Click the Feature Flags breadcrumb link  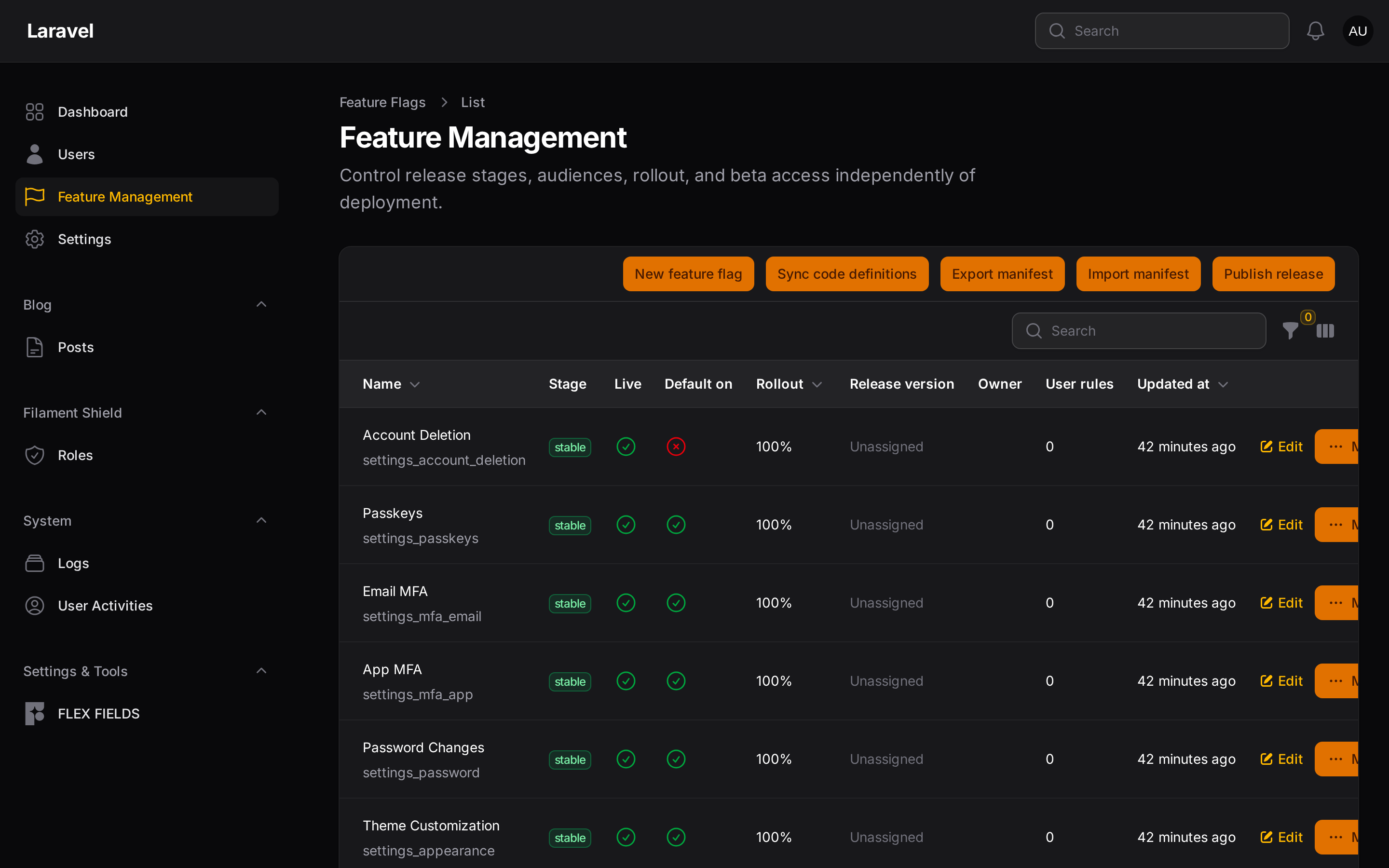(382, 102)
